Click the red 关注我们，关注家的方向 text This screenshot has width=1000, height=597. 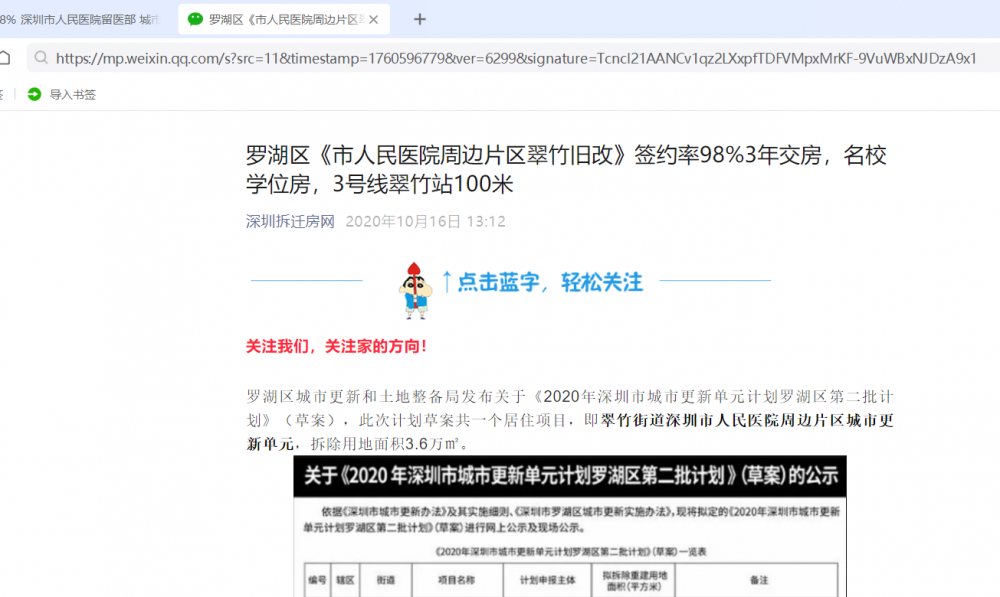[x=336, y=346]
